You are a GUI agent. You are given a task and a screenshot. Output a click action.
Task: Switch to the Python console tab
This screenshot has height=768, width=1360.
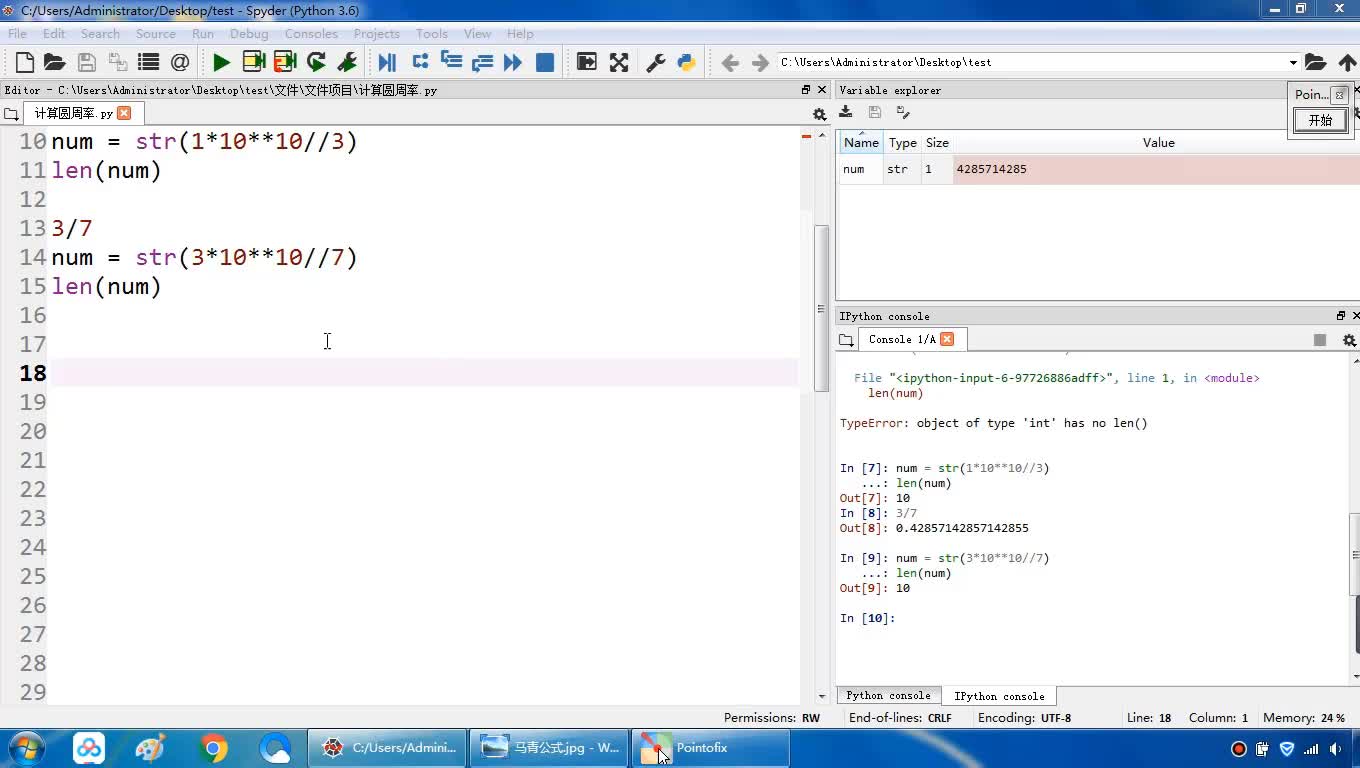tap(888, 696)
